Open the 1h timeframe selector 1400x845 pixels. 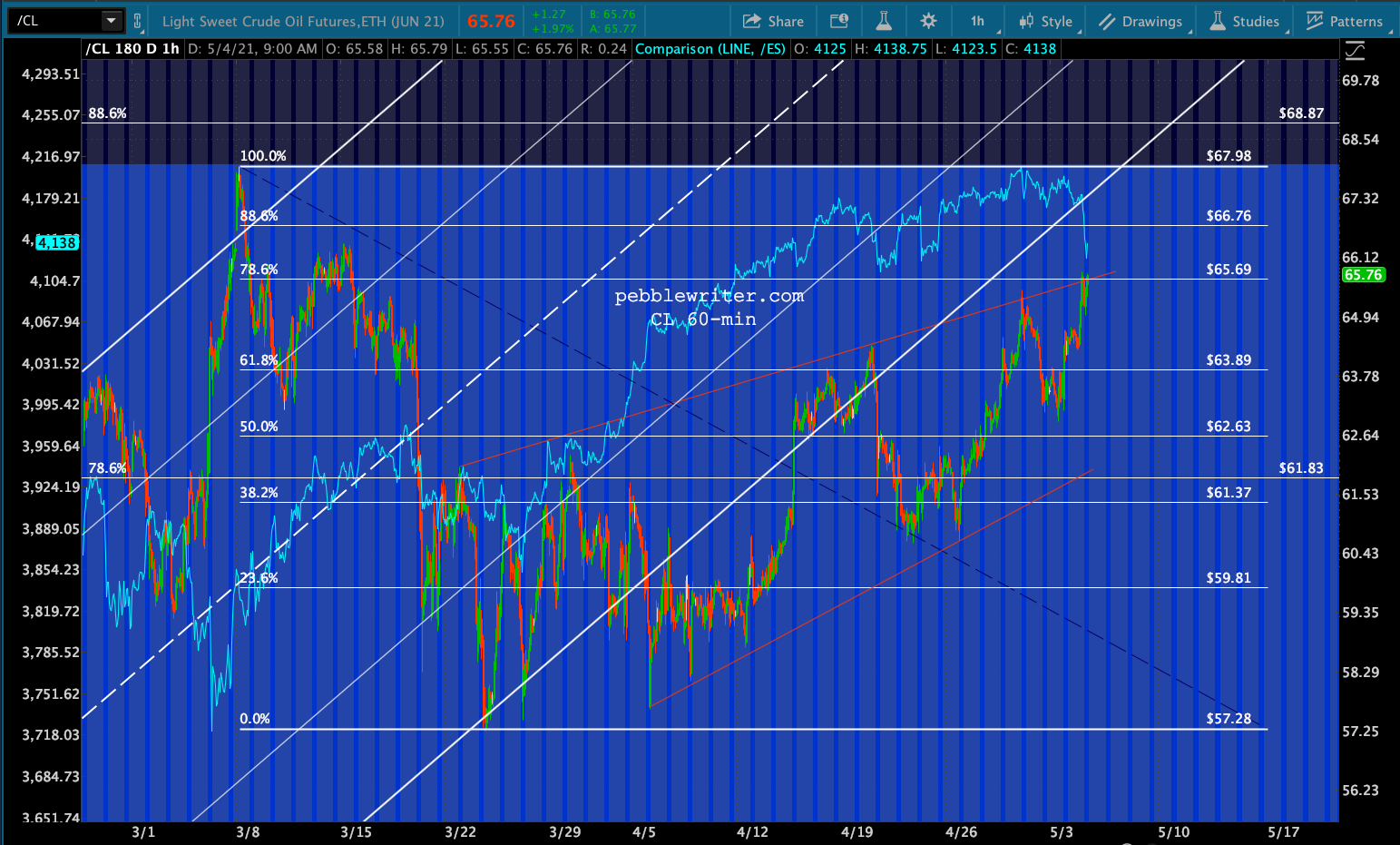(977, 21)
